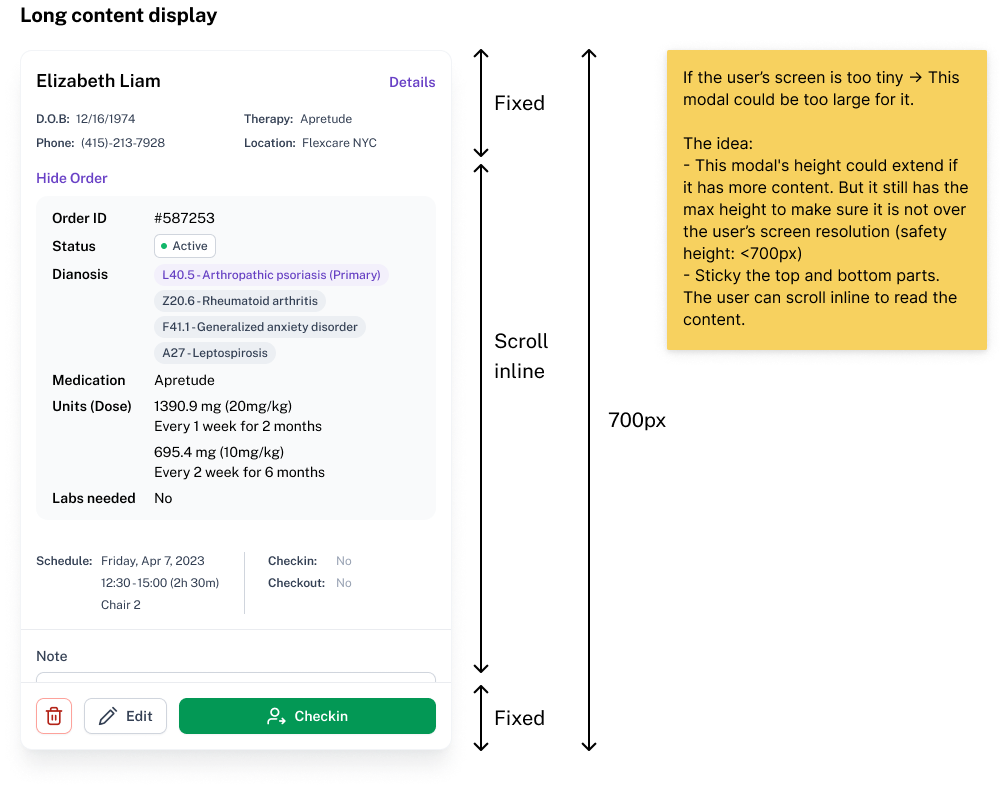Click into the Note text field
This screenshot has width=1003, height=790.
(x=236, y=678)
